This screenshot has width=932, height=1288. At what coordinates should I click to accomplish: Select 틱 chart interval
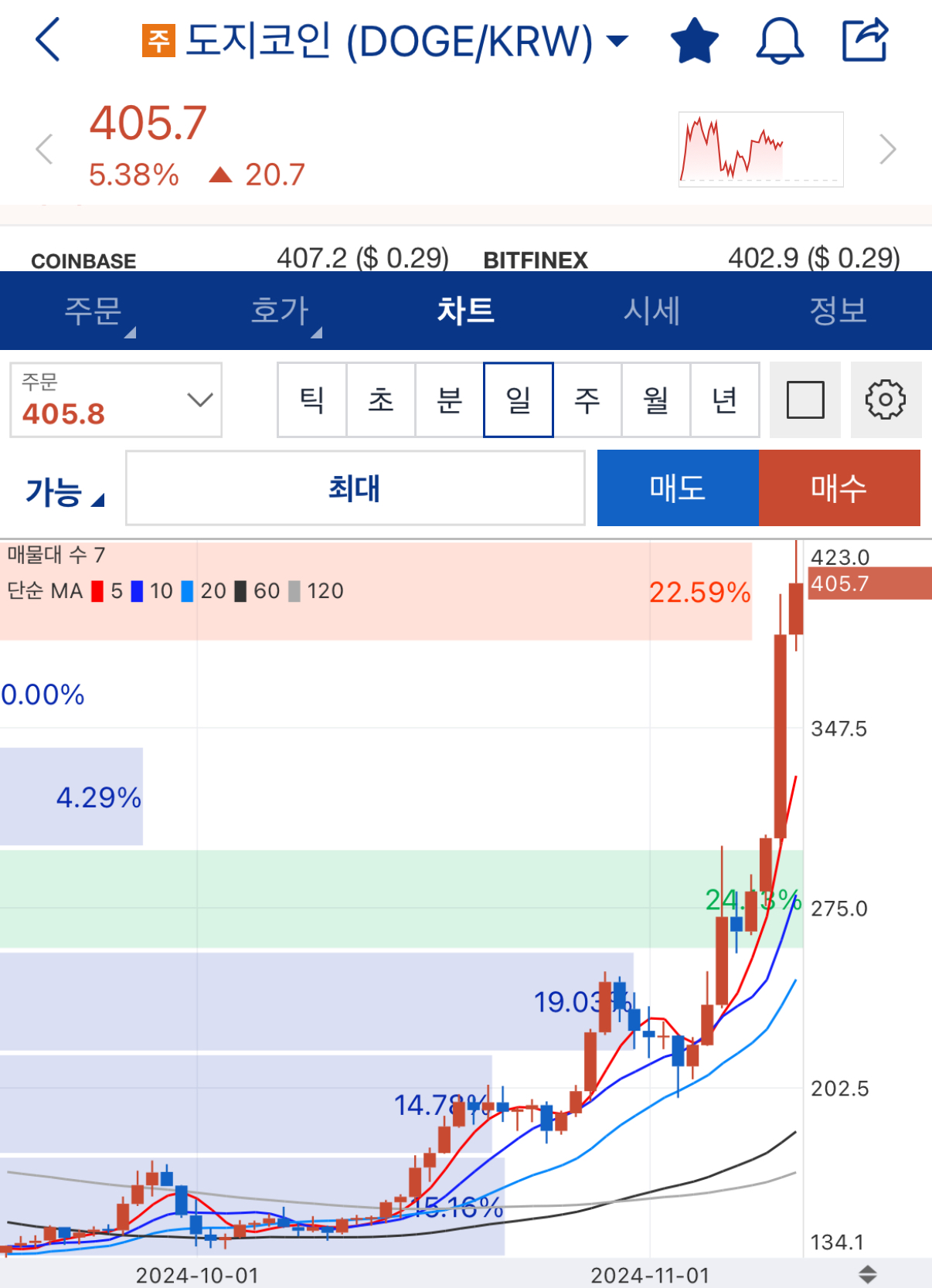point(312,400)
